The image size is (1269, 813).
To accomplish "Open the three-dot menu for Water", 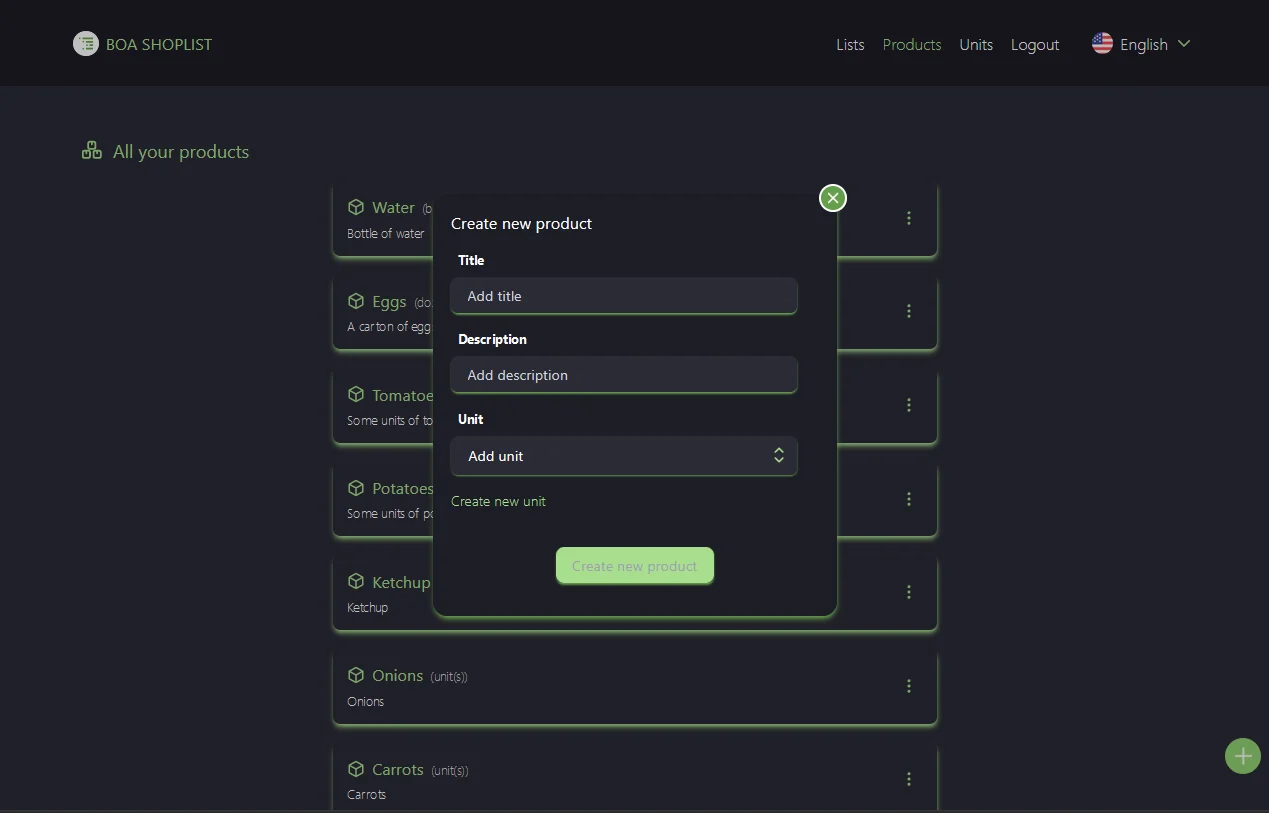I will 908,218.
